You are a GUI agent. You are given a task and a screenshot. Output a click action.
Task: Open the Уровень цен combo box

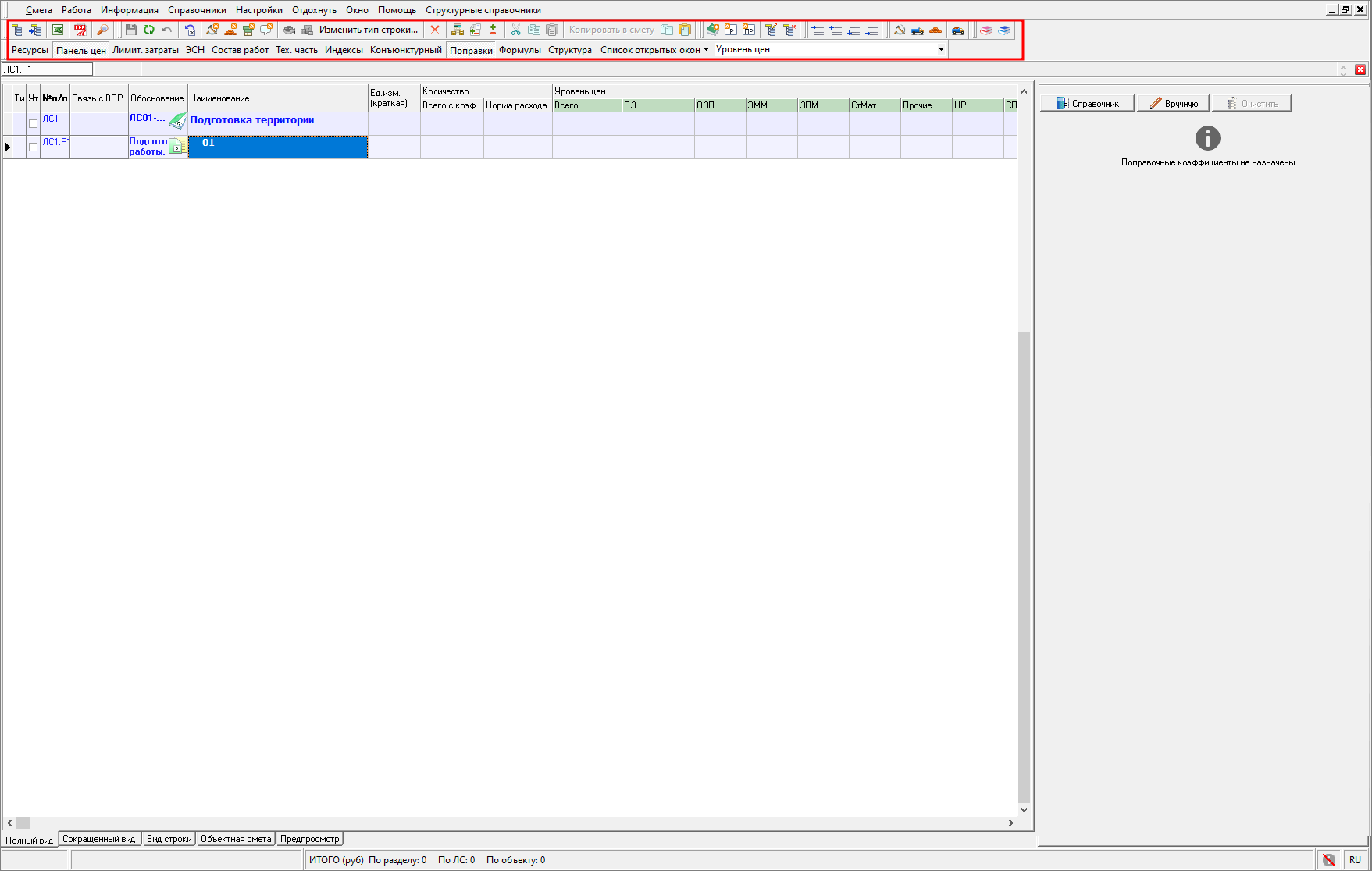point(830,49)
